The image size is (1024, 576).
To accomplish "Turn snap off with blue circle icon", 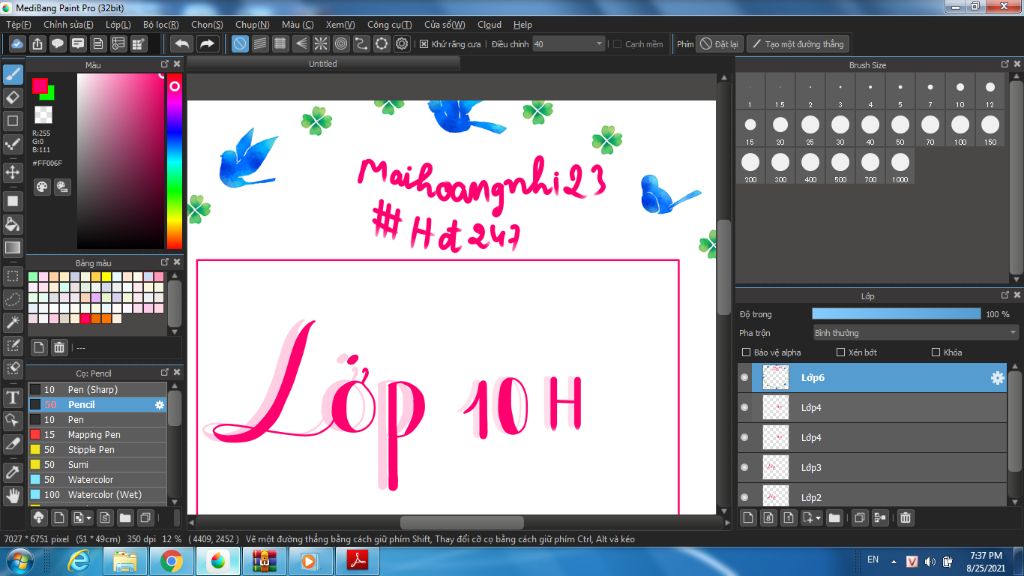I will pos(240,44).
